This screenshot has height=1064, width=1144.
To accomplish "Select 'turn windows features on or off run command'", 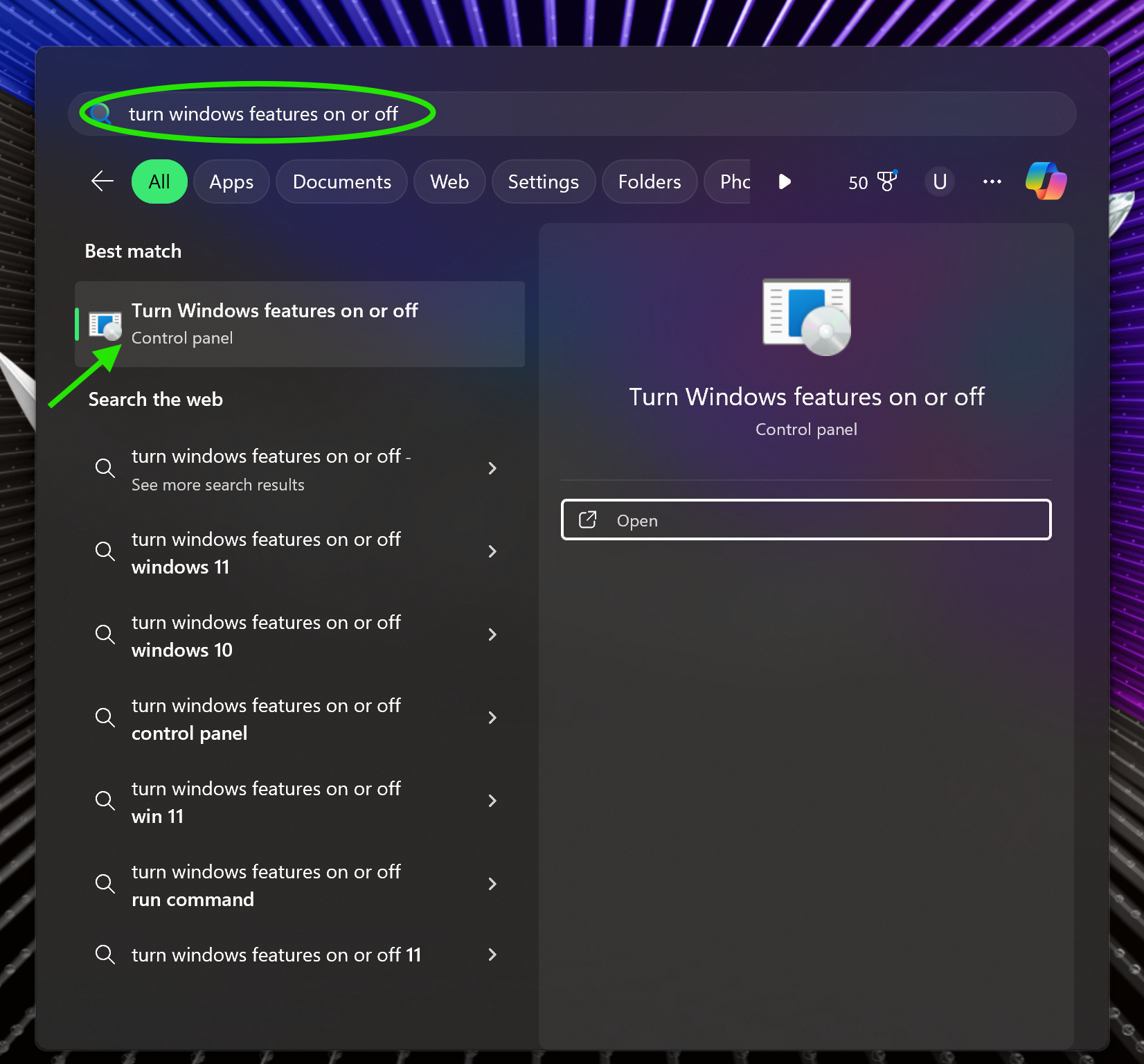I will point(300,885).
